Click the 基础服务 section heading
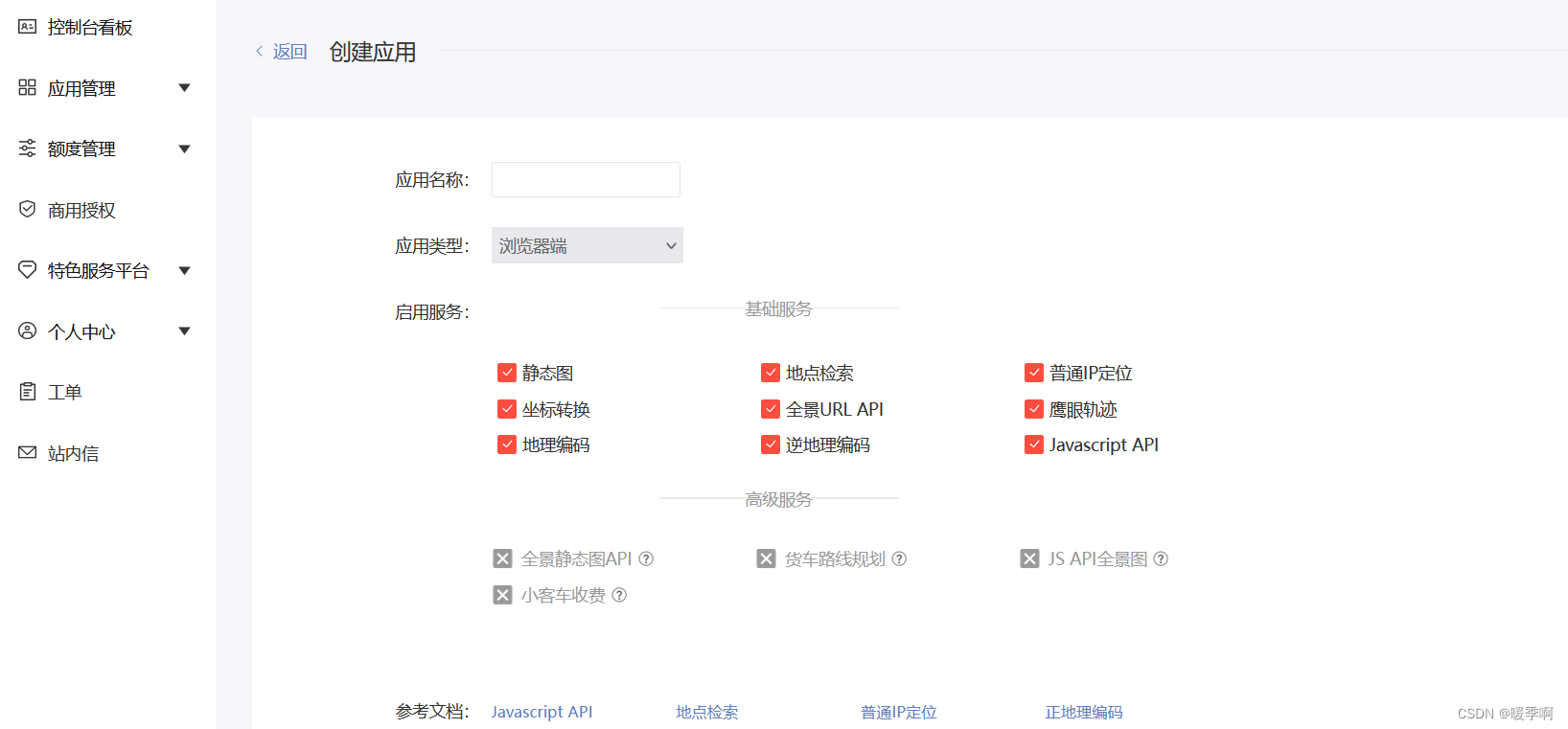This screenshot has height=729, width=1568. tap(778, 308)
